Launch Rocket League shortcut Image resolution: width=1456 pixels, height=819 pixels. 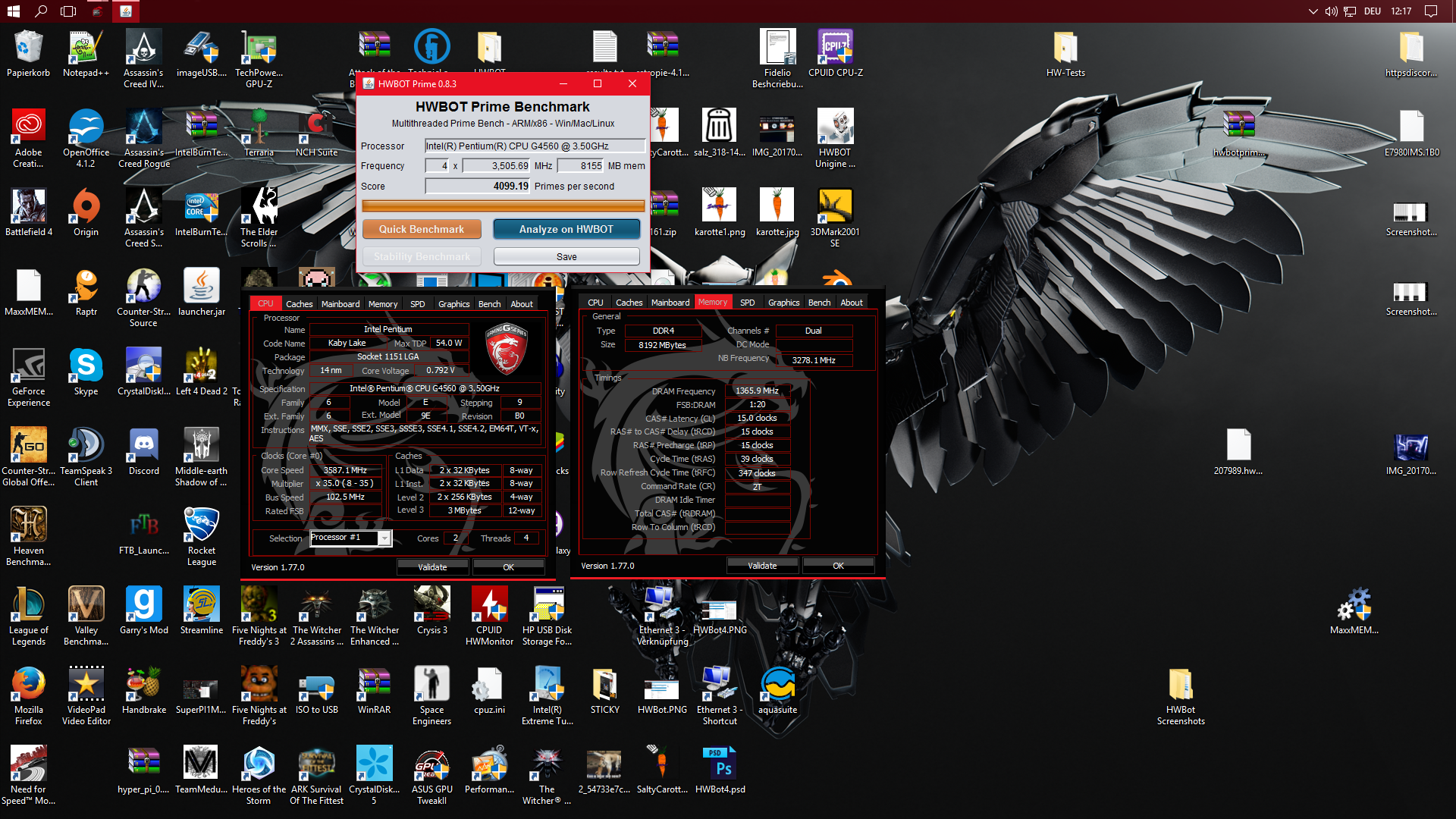coord(201,537)
